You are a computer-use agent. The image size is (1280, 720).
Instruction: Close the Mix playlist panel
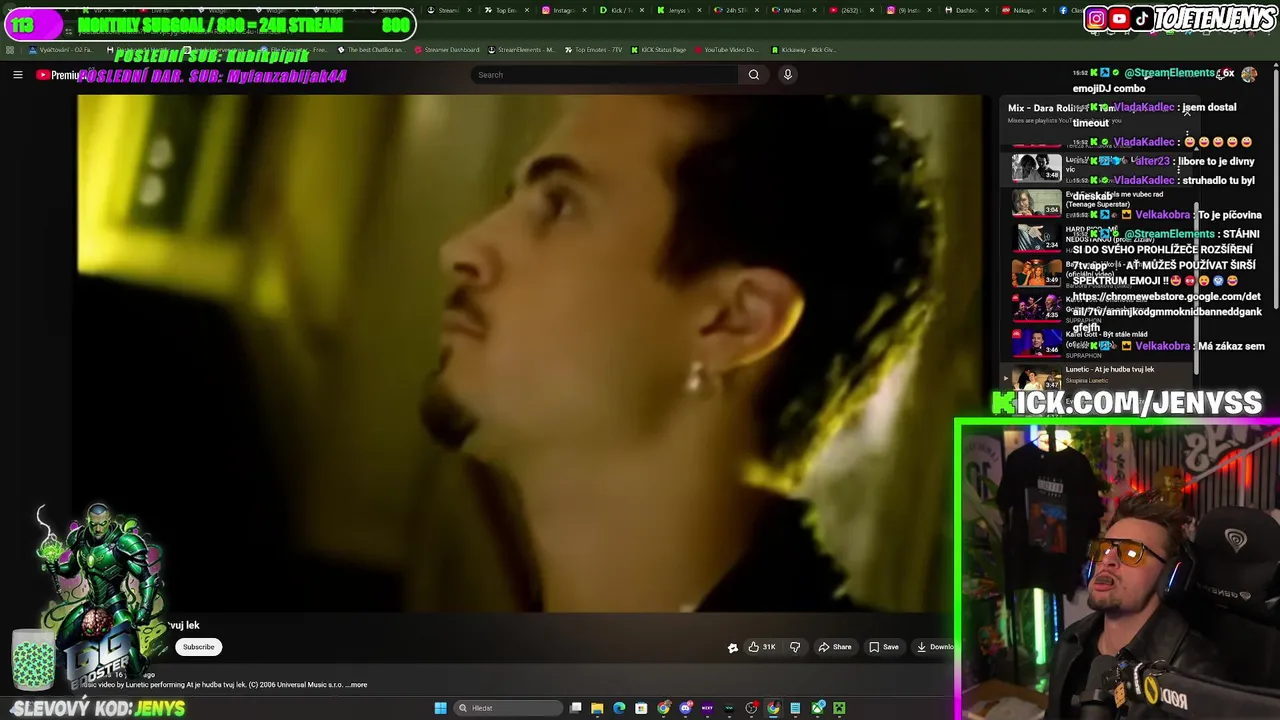pos(1186,111)
